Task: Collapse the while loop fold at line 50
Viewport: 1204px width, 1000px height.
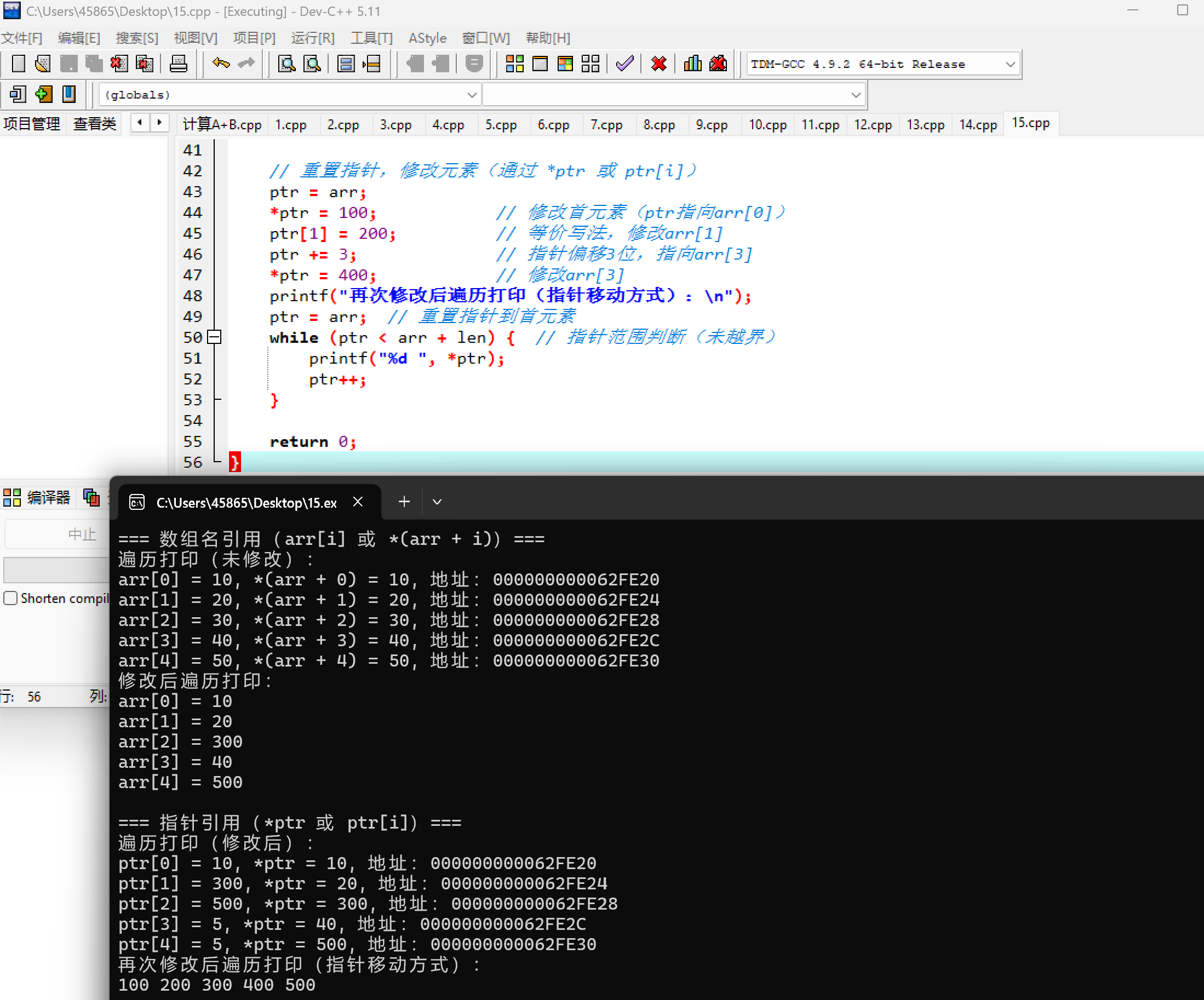Action: (214, 337)
